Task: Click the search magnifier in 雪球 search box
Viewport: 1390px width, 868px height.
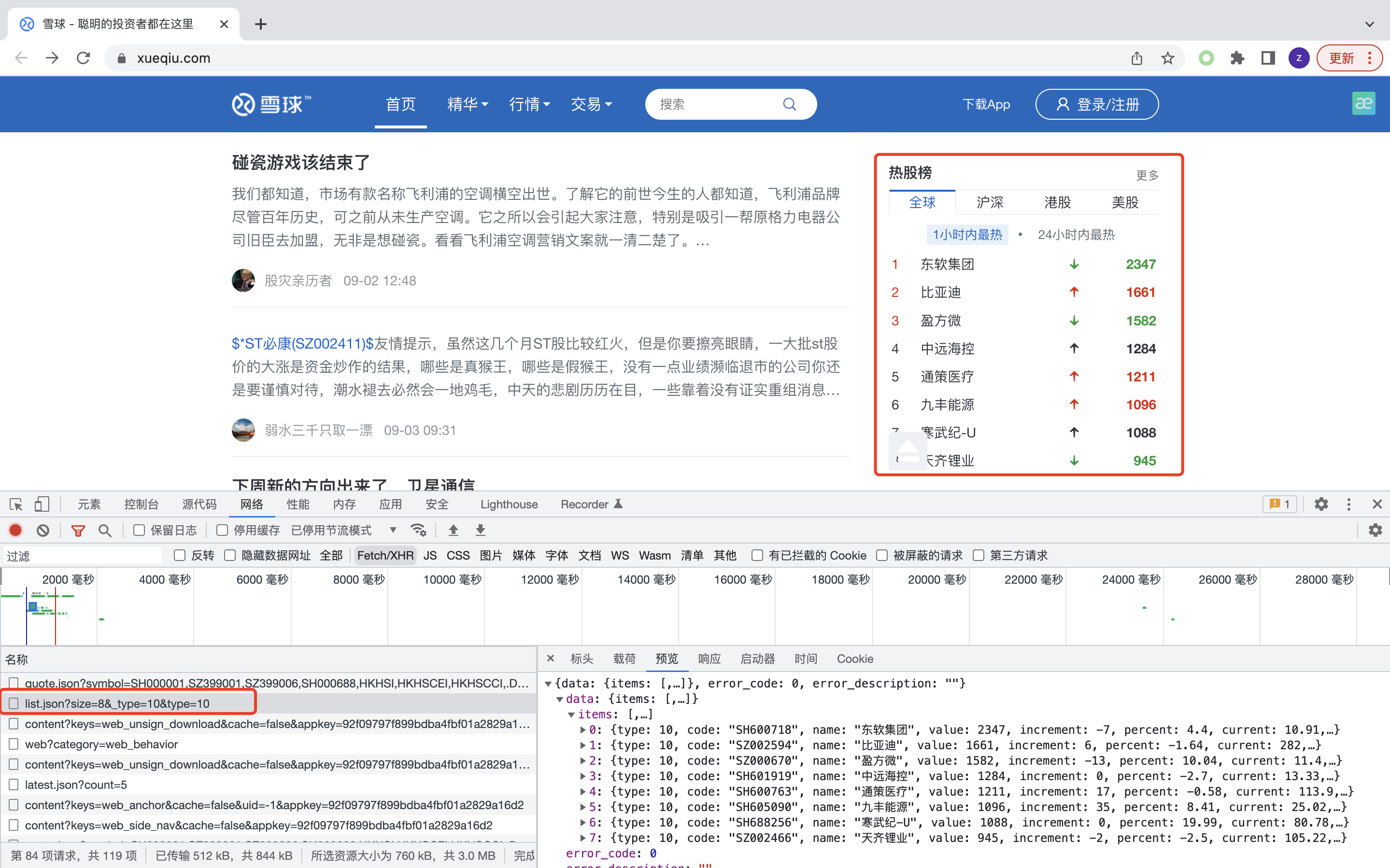Action: 790,104
